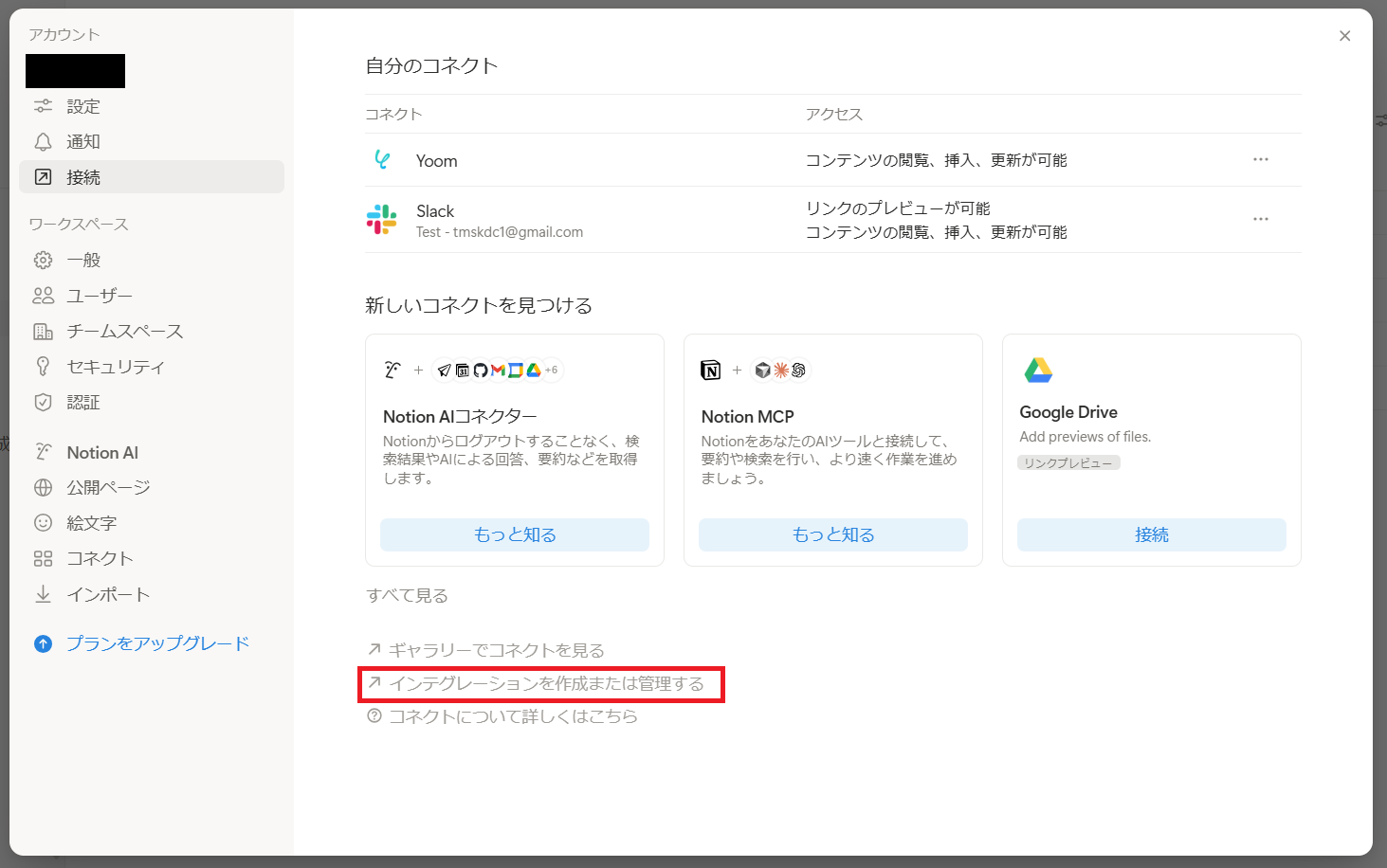Click the question mark help icon
The width and height of the screenshot is (1387, 868).
tap(374, 716)
